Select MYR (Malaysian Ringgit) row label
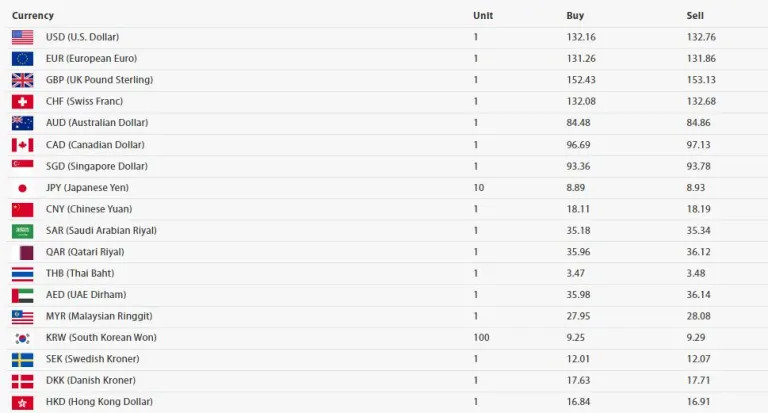The width and height of the screenshot is (768, 413). (99, 316)
